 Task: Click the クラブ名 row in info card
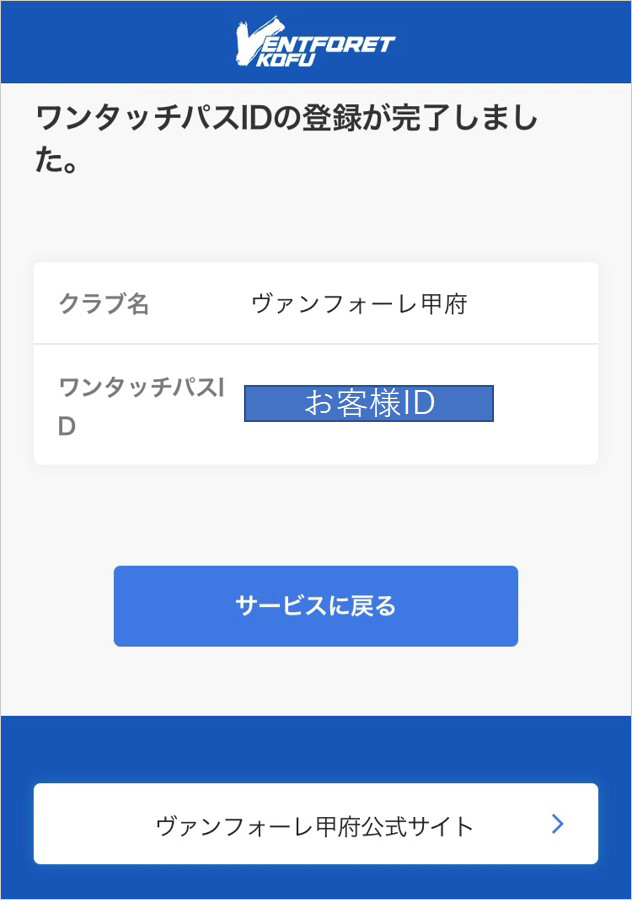click(x=316, y=303)
